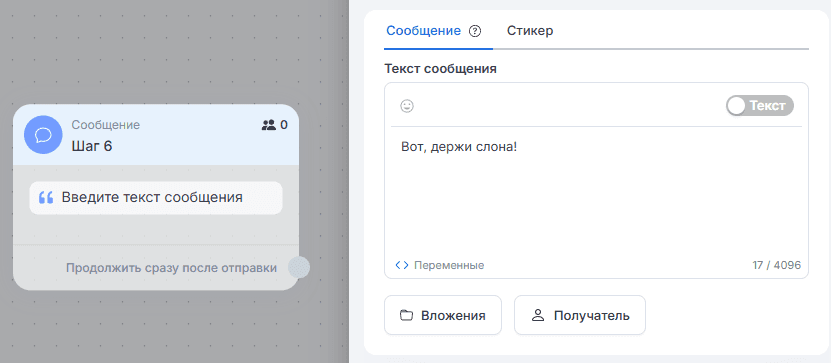Click the blue message bubble step icon
This screenshot has width=831, height=363.
[x=43, y=135]
